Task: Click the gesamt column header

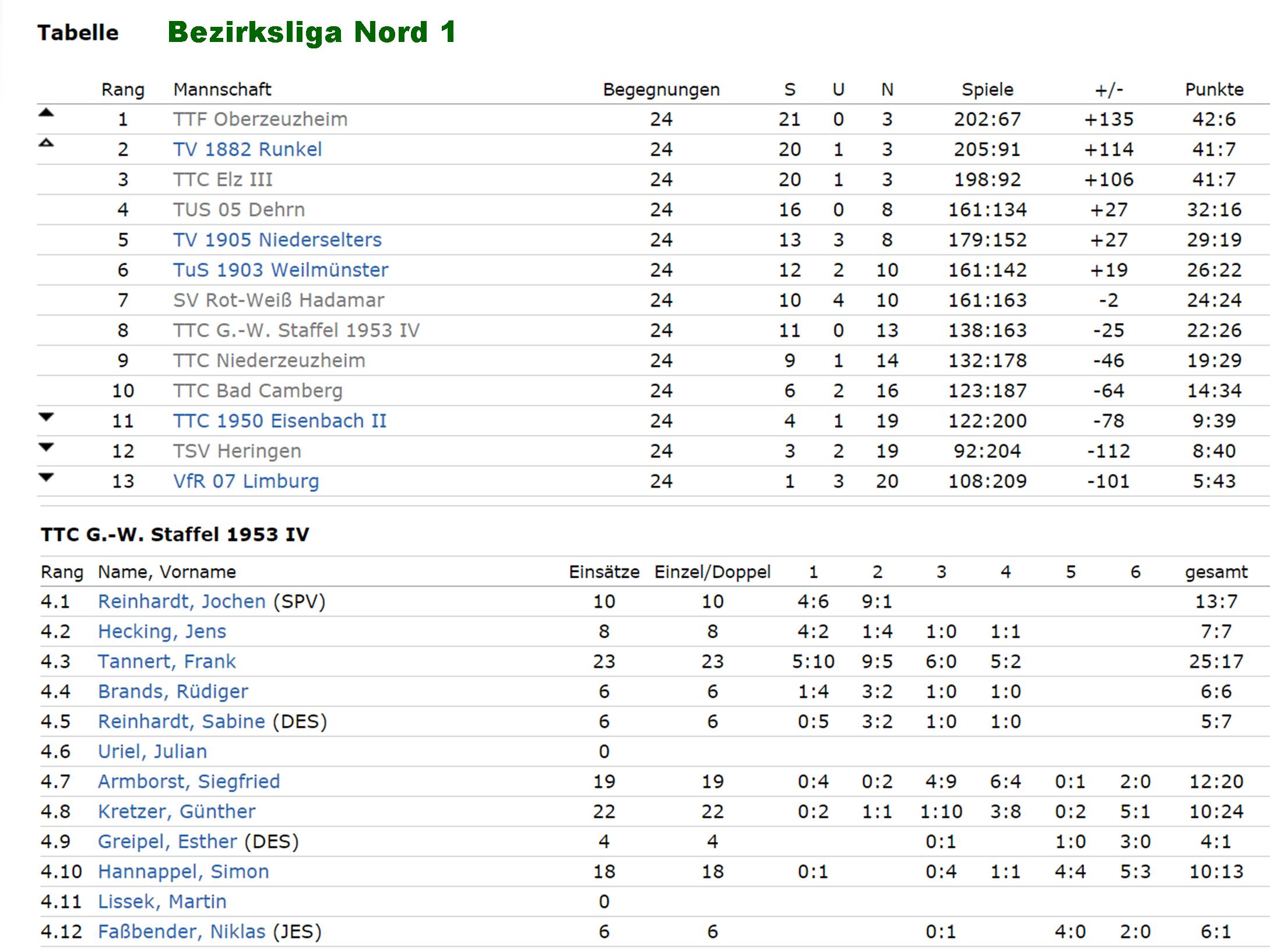Action: (1216, 572)
